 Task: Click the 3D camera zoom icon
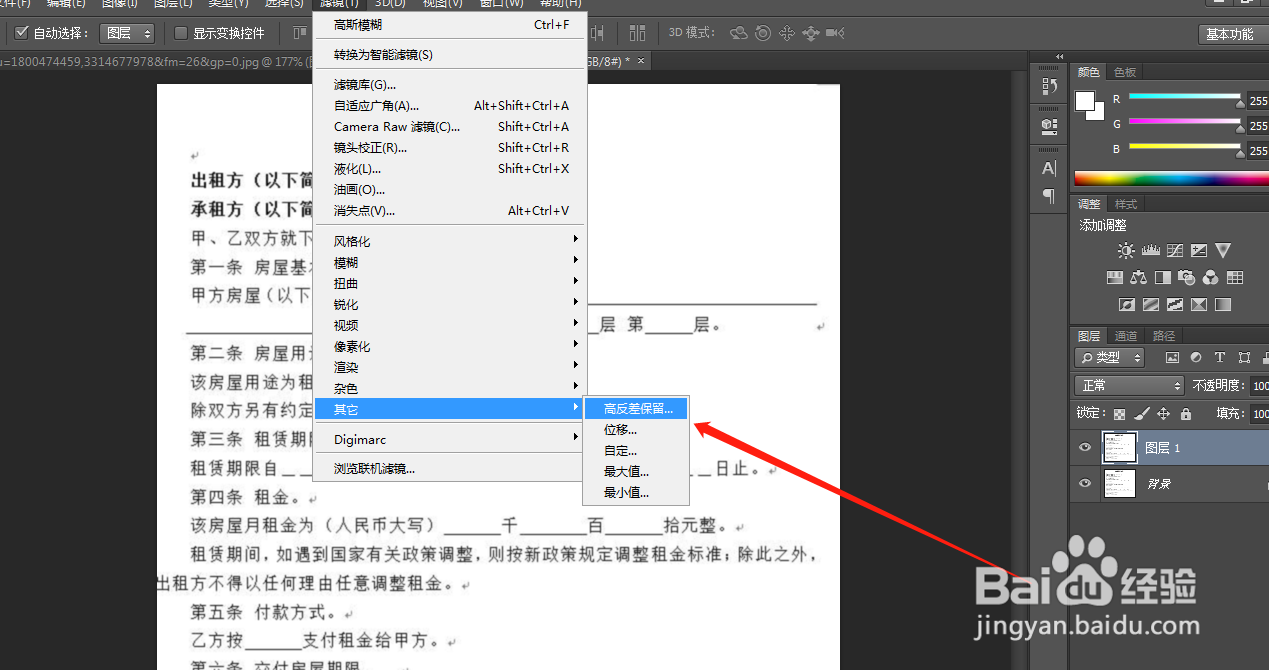(x=835, y=33)
